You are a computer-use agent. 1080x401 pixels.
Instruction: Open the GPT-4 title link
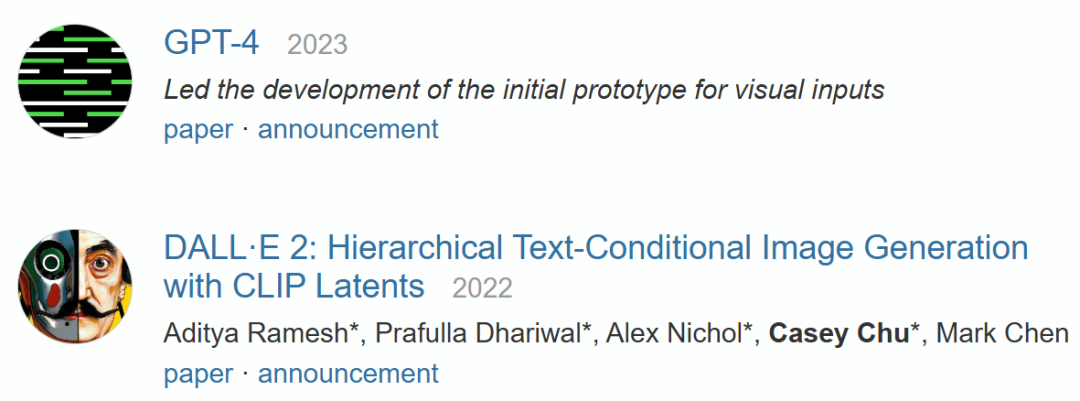211,43
